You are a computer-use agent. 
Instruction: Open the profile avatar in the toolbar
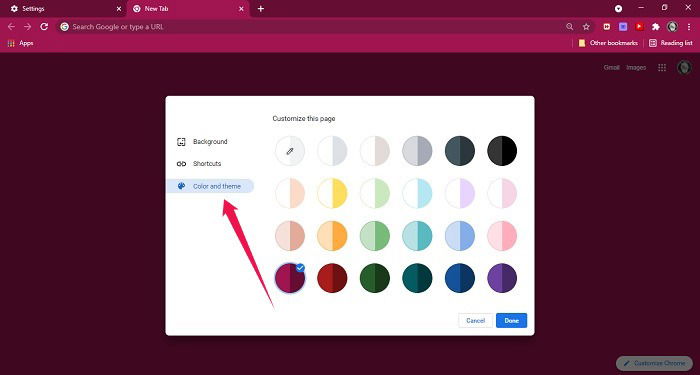[672, 27]
